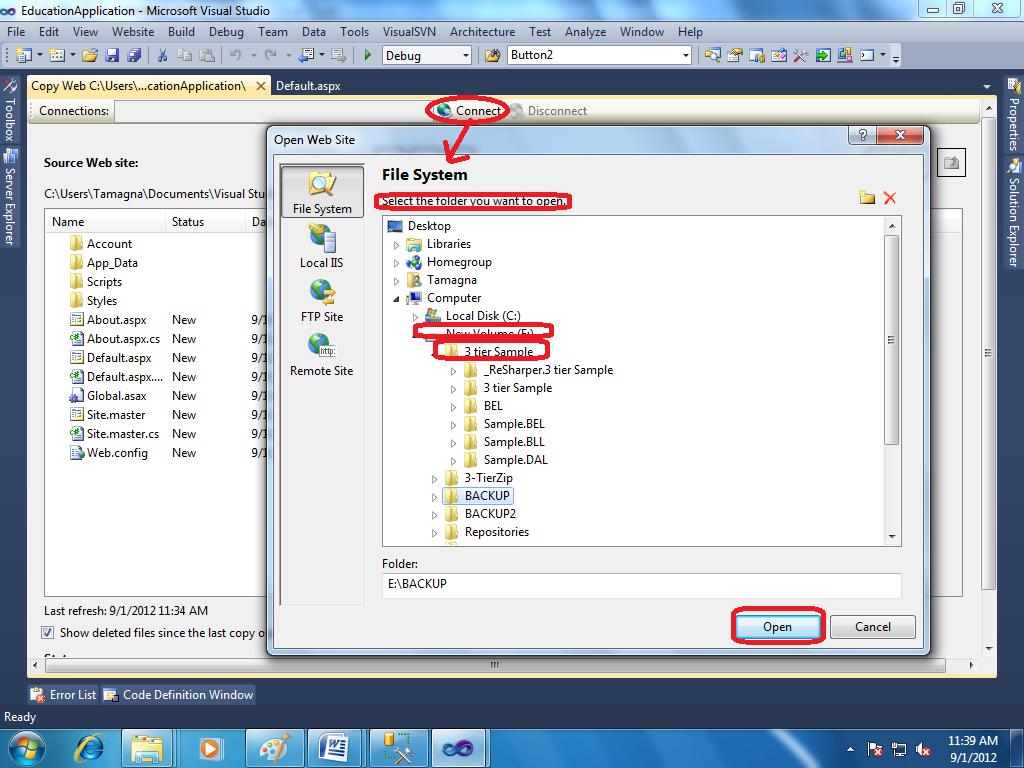Screen dimensions: 1024x768
Task: Open the Code Definition Window tab
Action: coord(178,695)
